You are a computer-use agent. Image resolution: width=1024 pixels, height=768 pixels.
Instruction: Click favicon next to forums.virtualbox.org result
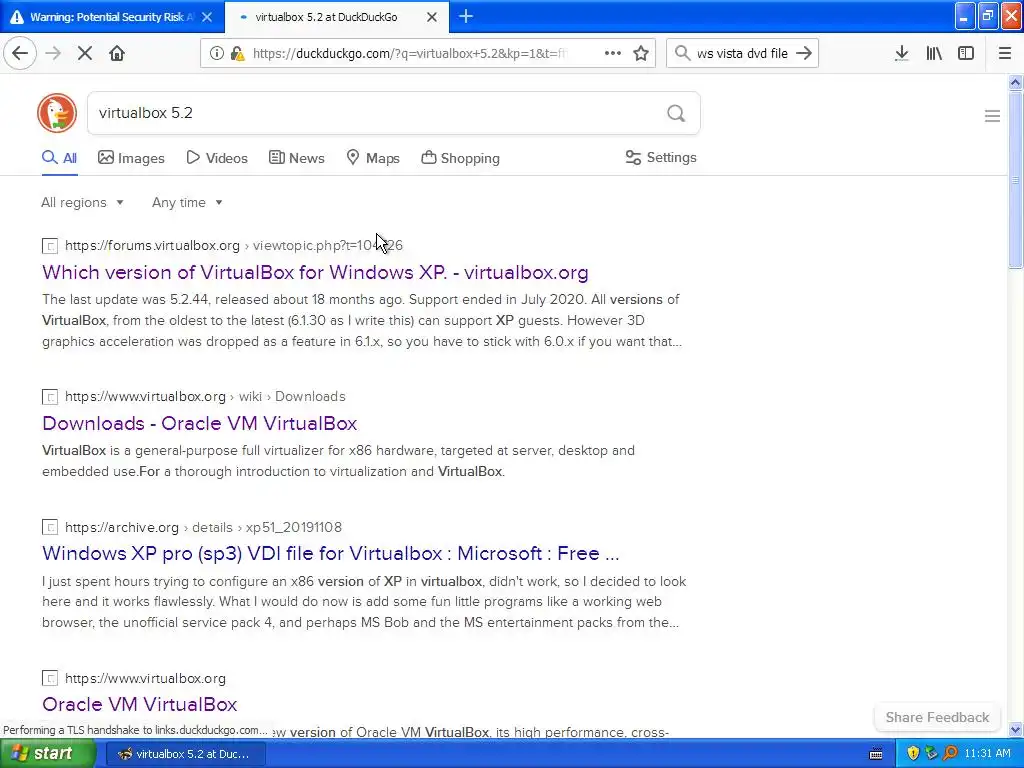point(50,246)
